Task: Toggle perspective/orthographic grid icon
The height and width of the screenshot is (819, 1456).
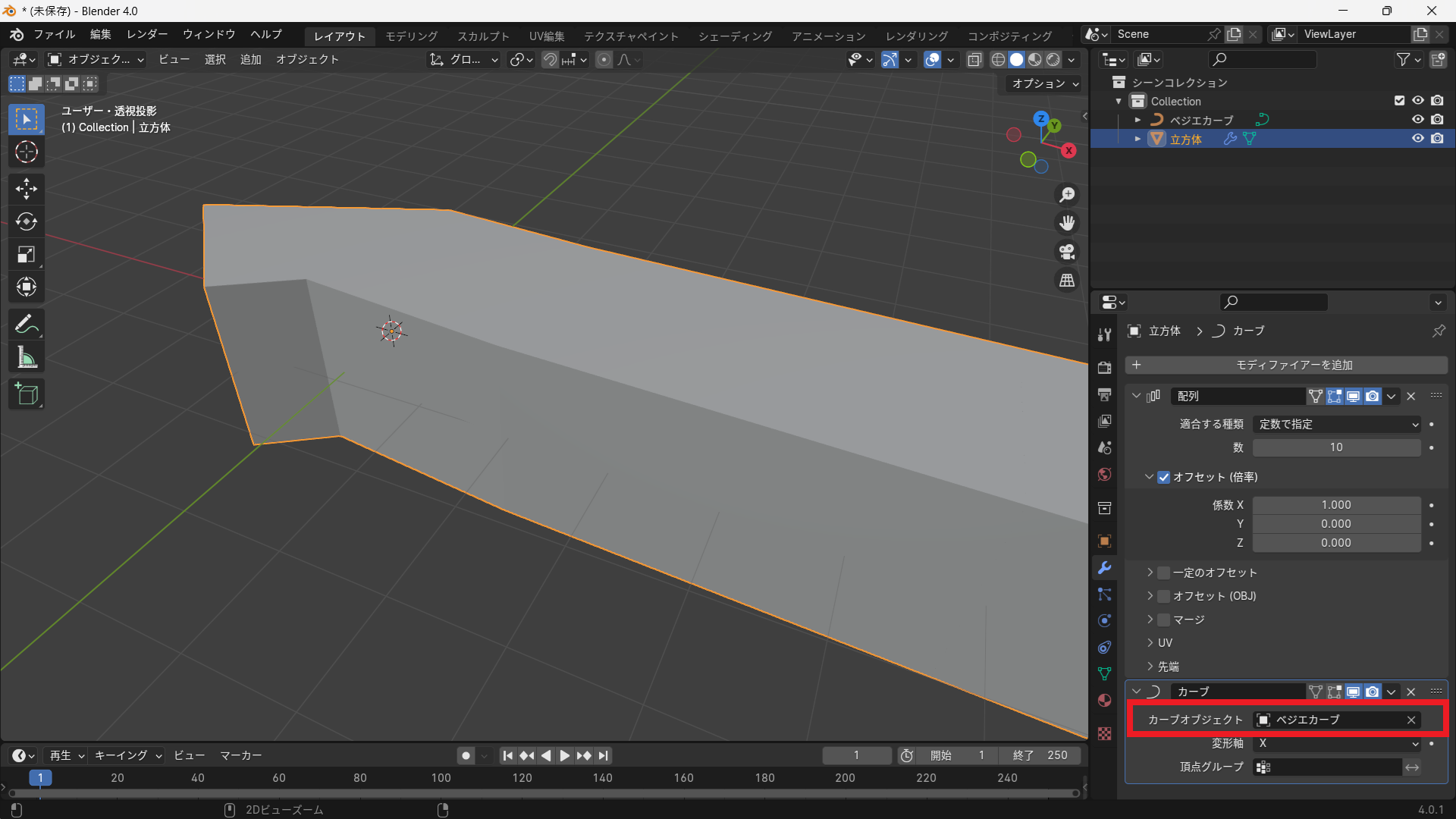Action: [x=1067, y=281]
